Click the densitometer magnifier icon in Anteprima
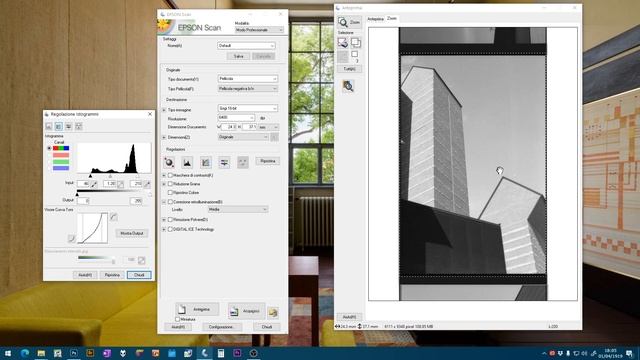The width and height of the screenshot is (640, 360). tap(348, 86)
